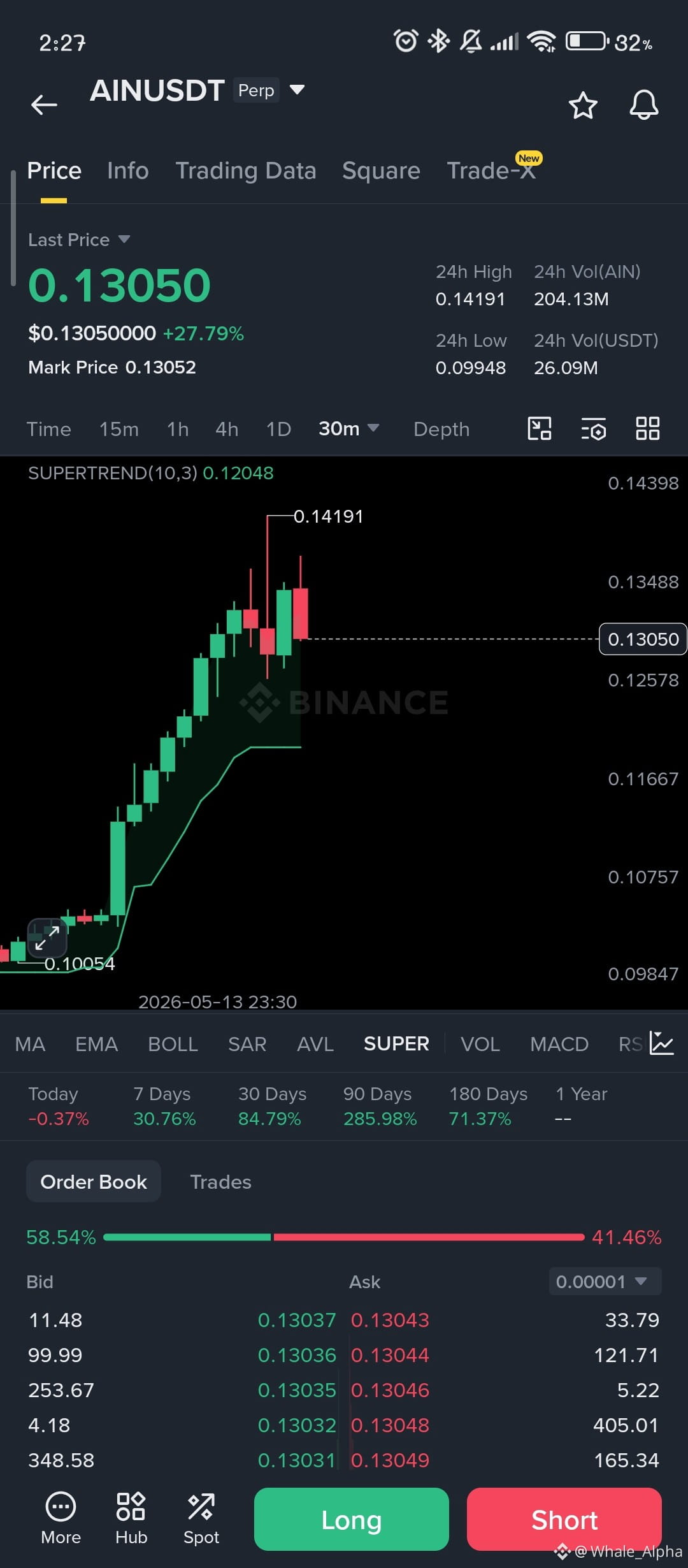
Task: Select ask price 0.13043
Action: 390,1320
